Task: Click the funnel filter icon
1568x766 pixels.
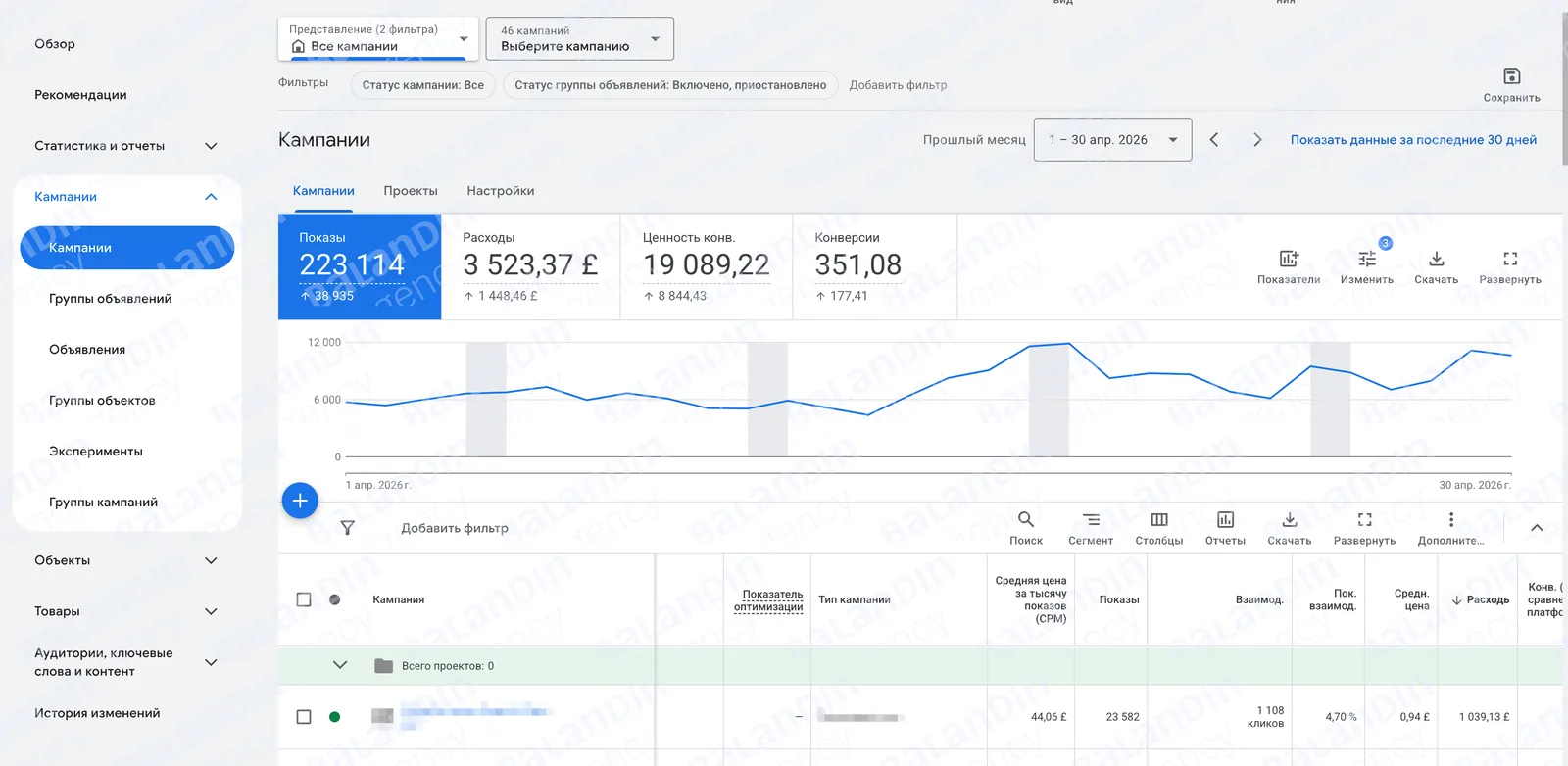Action: 347,528
